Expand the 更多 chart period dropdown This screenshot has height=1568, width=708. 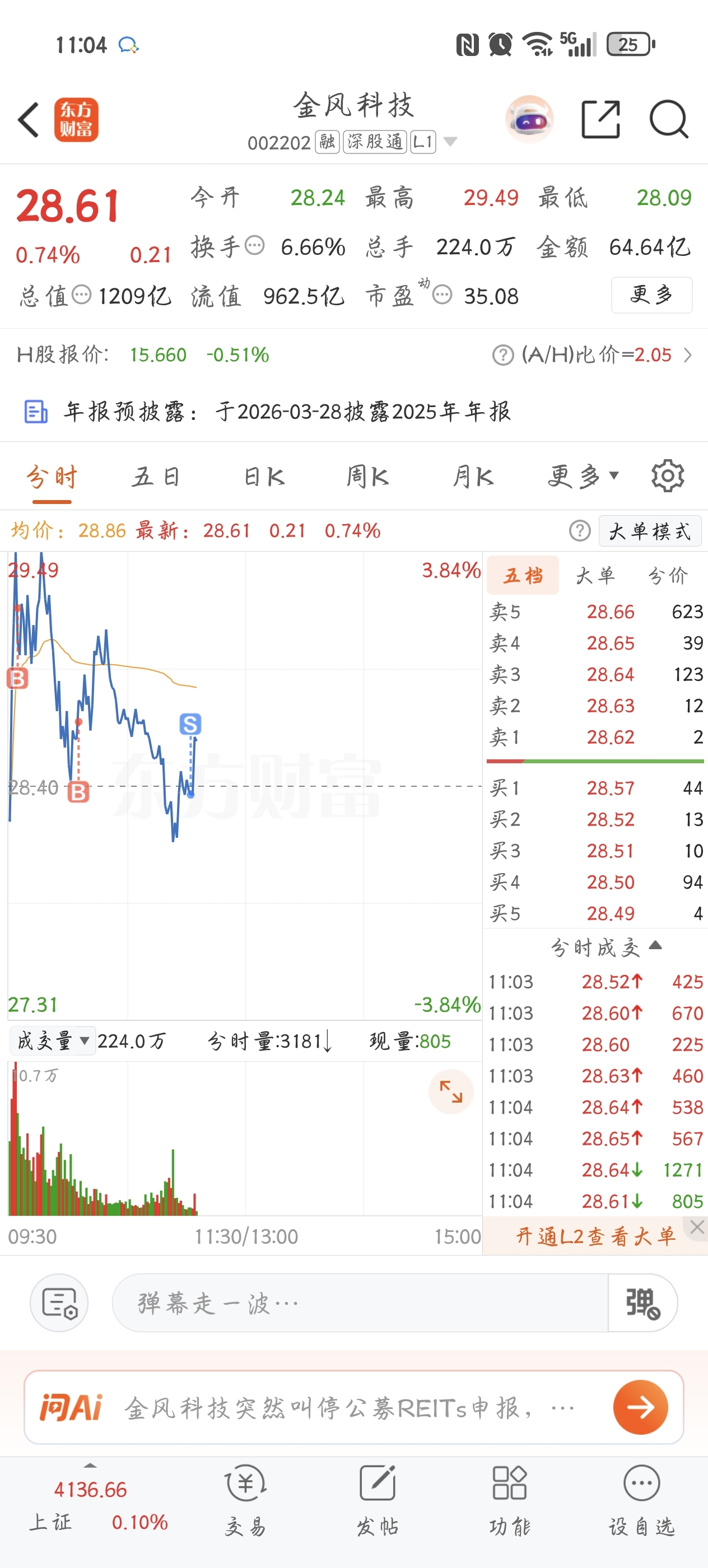coord(583,476)
